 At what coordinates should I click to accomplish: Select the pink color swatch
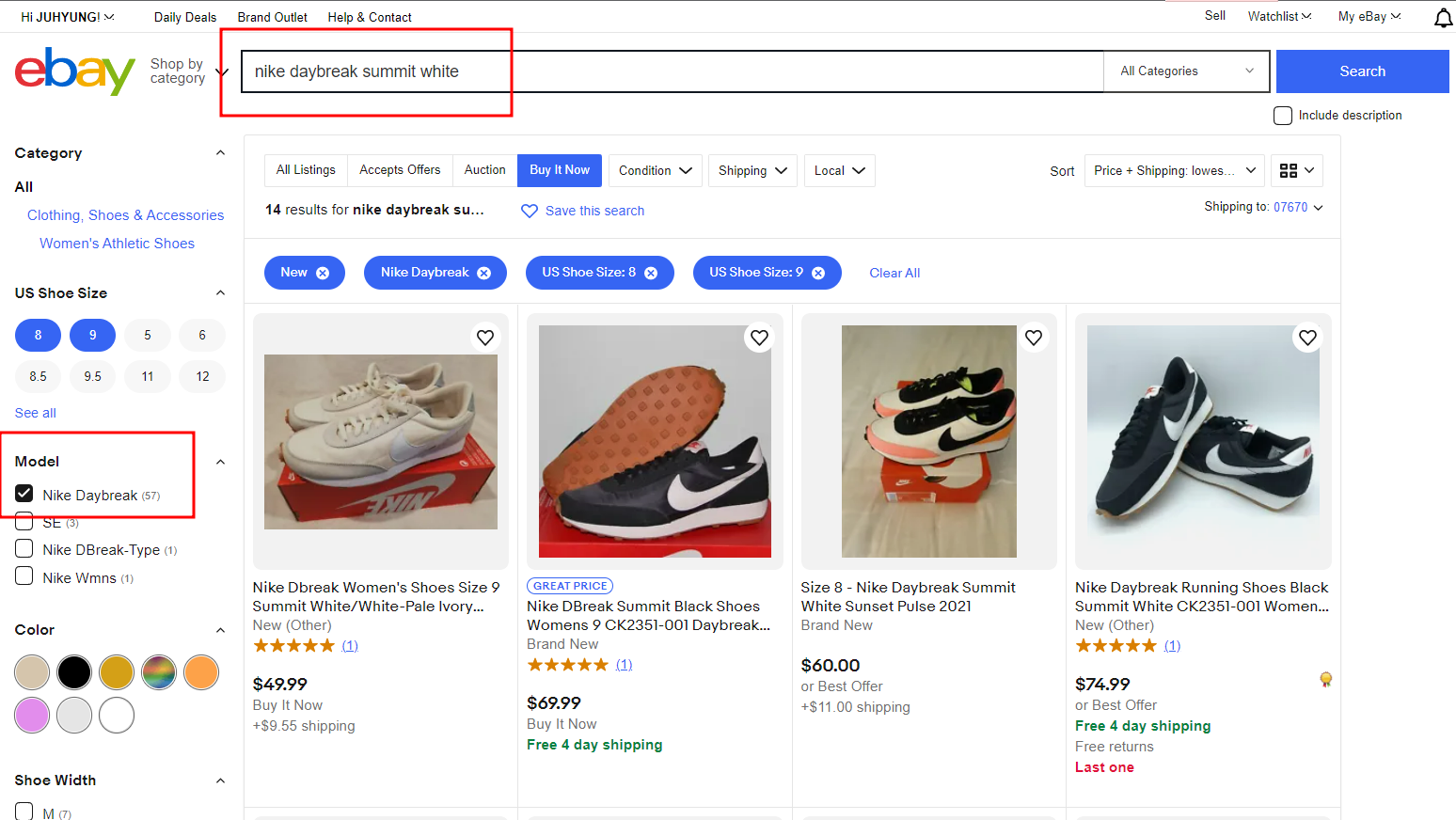[x=32, y=716]
